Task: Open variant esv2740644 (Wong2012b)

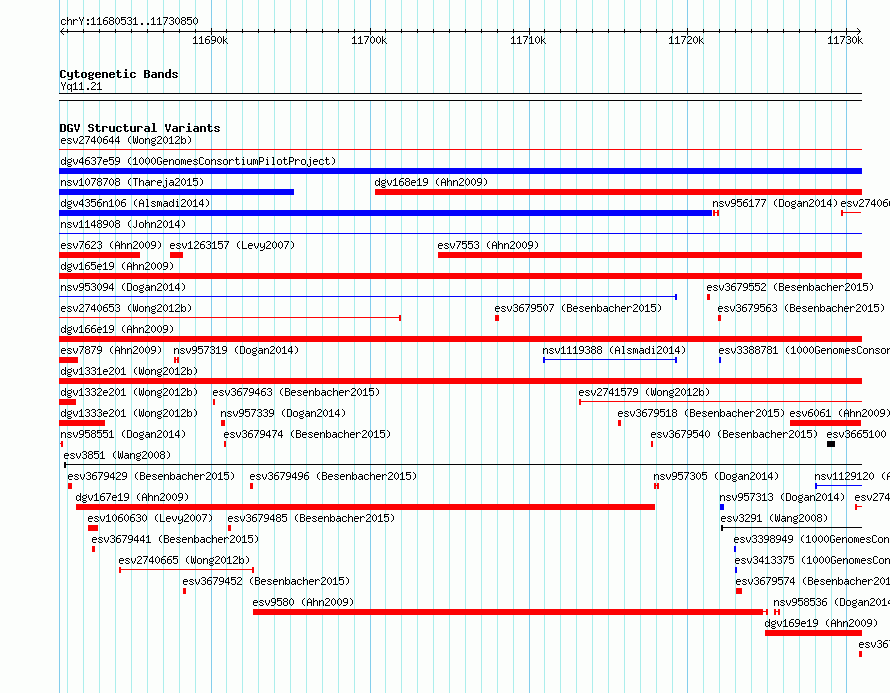Action: pyautogui.click(x=126, y=140)
